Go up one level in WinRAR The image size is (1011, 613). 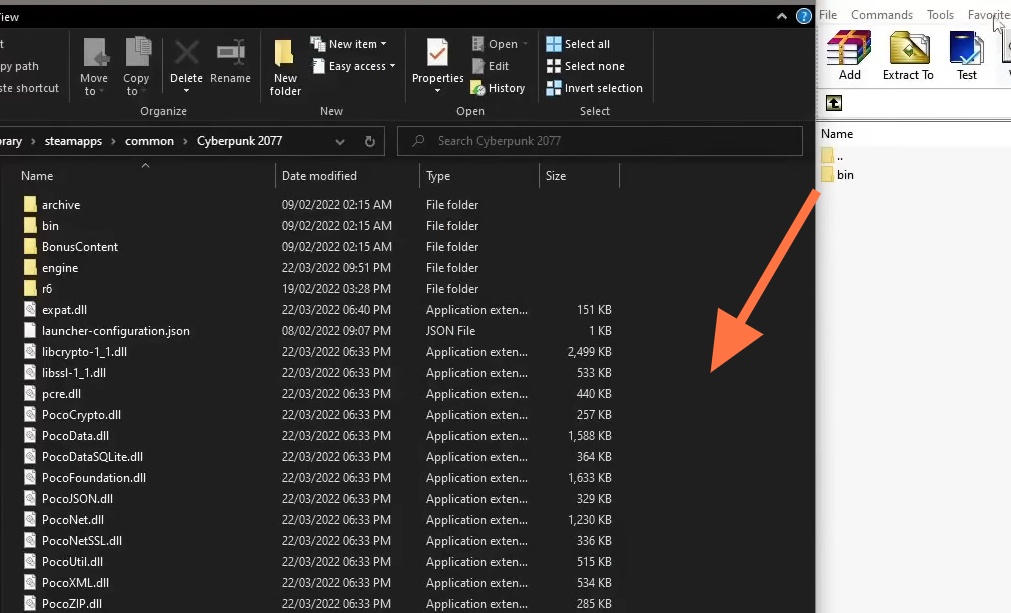tap(834, 103)
